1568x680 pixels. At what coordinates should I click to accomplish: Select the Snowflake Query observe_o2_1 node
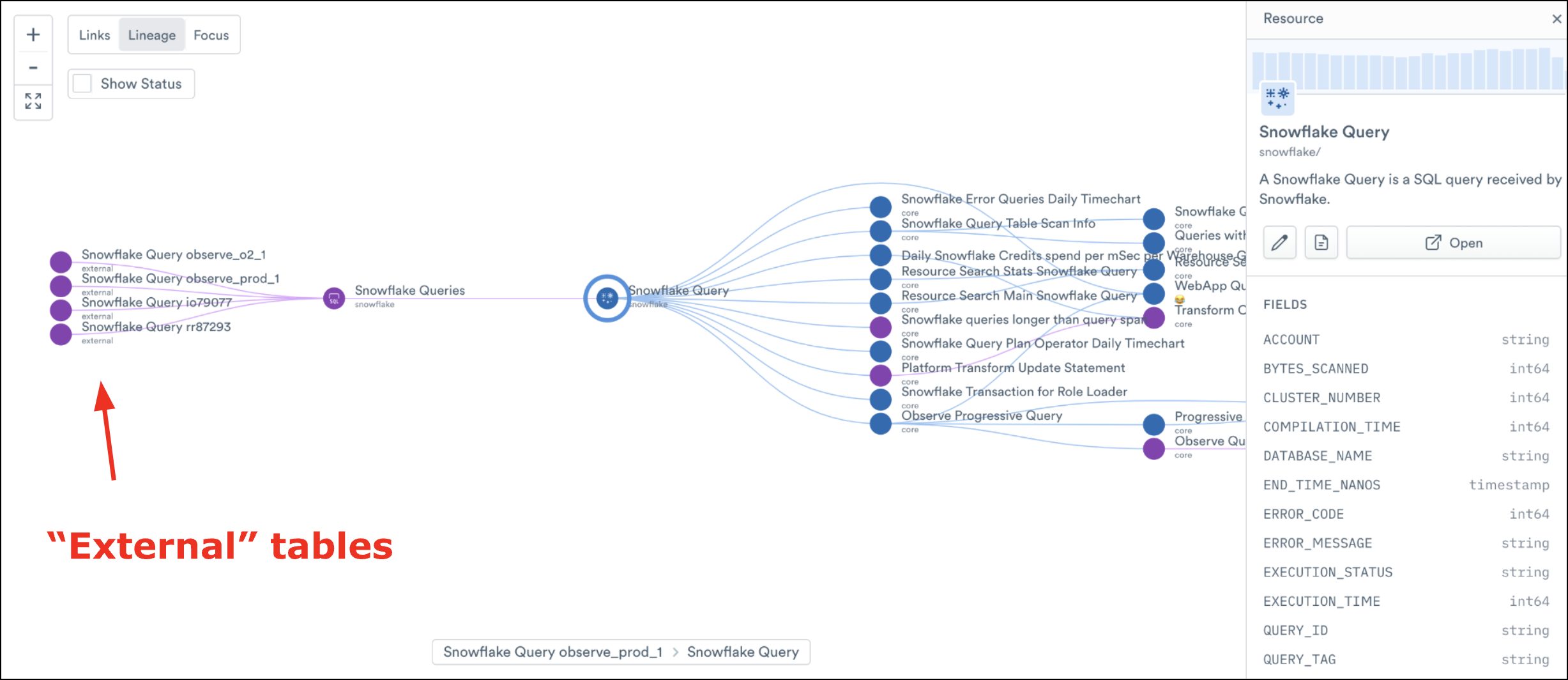pyautogui.click(x=61, y=261)
